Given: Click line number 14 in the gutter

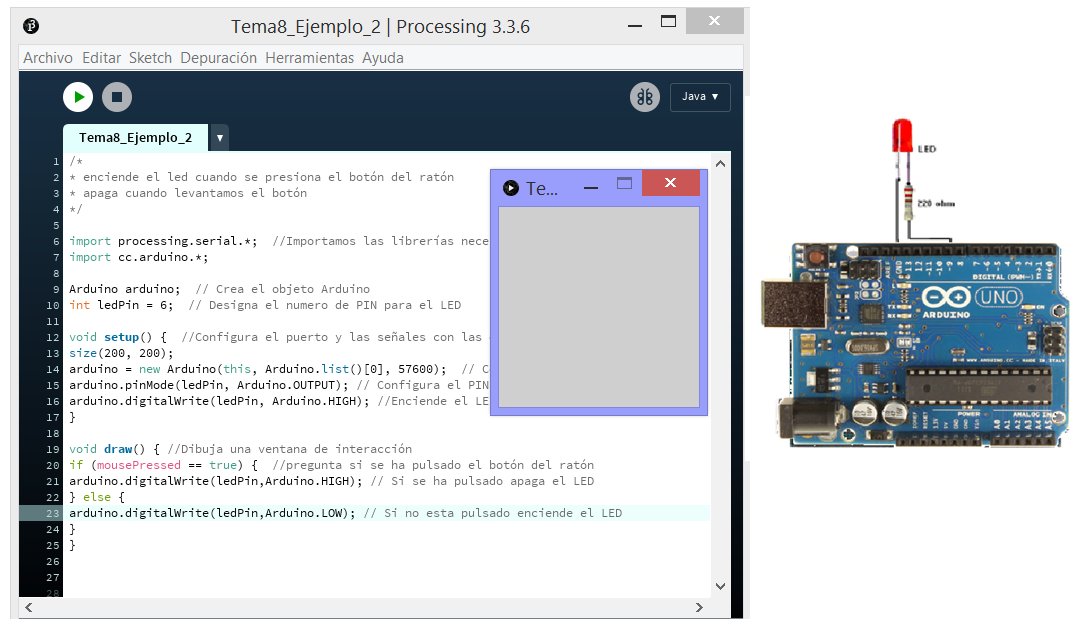Looking at the screenshot, I should [x=51, y=368].
